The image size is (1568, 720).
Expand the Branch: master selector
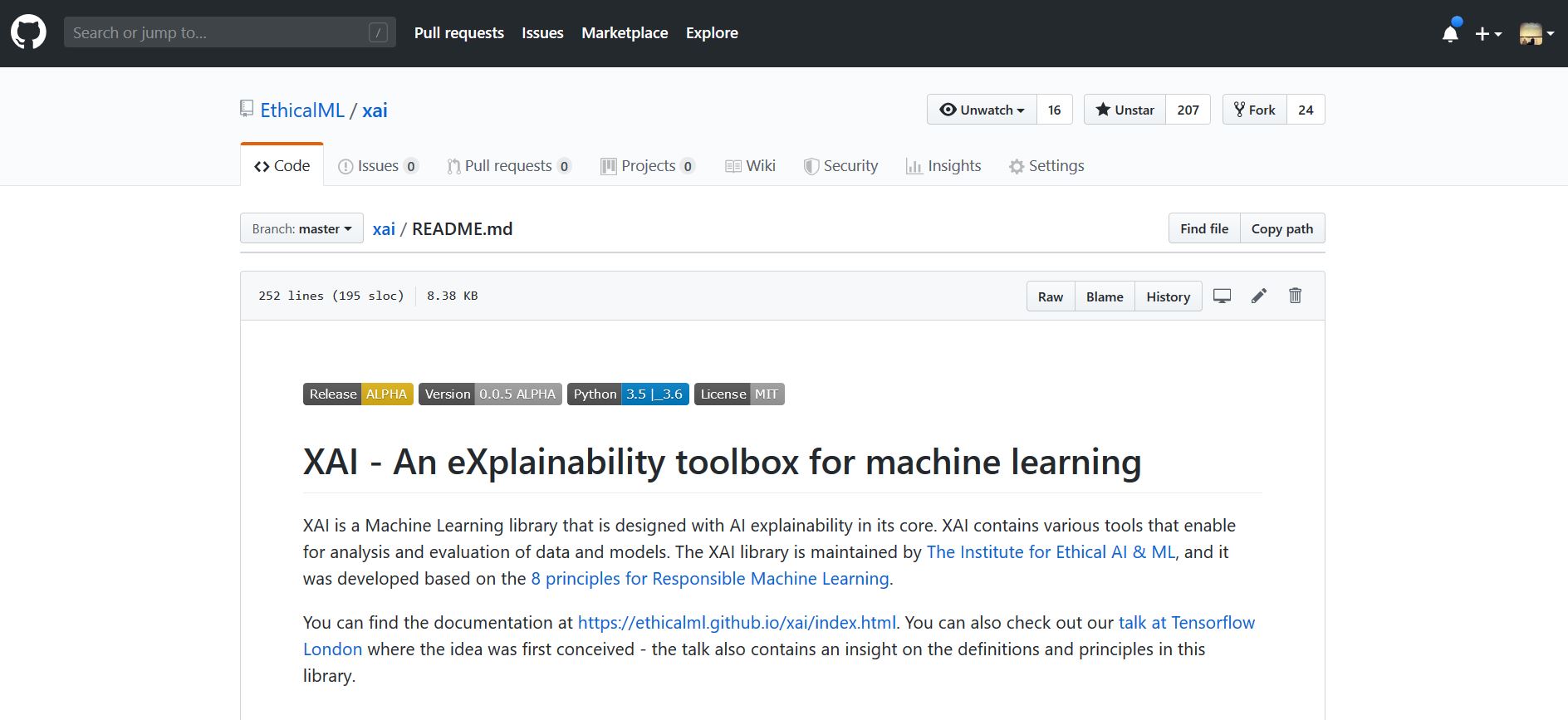point(301,228)
